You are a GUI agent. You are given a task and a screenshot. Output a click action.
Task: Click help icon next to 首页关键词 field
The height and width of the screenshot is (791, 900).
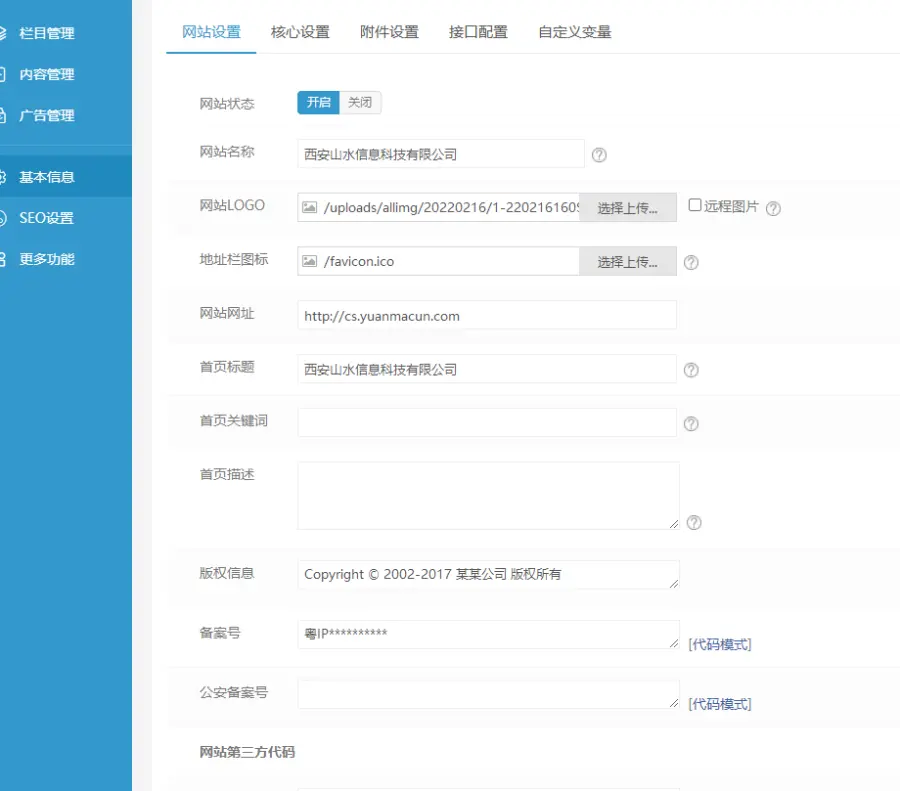click(691, 424)
